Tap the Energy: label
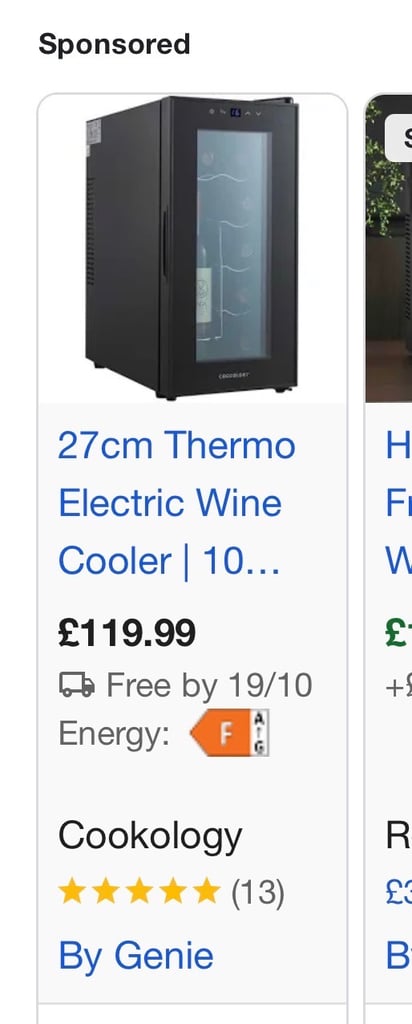Screen dimensions: 412x1024 click(x=114, y=734)
